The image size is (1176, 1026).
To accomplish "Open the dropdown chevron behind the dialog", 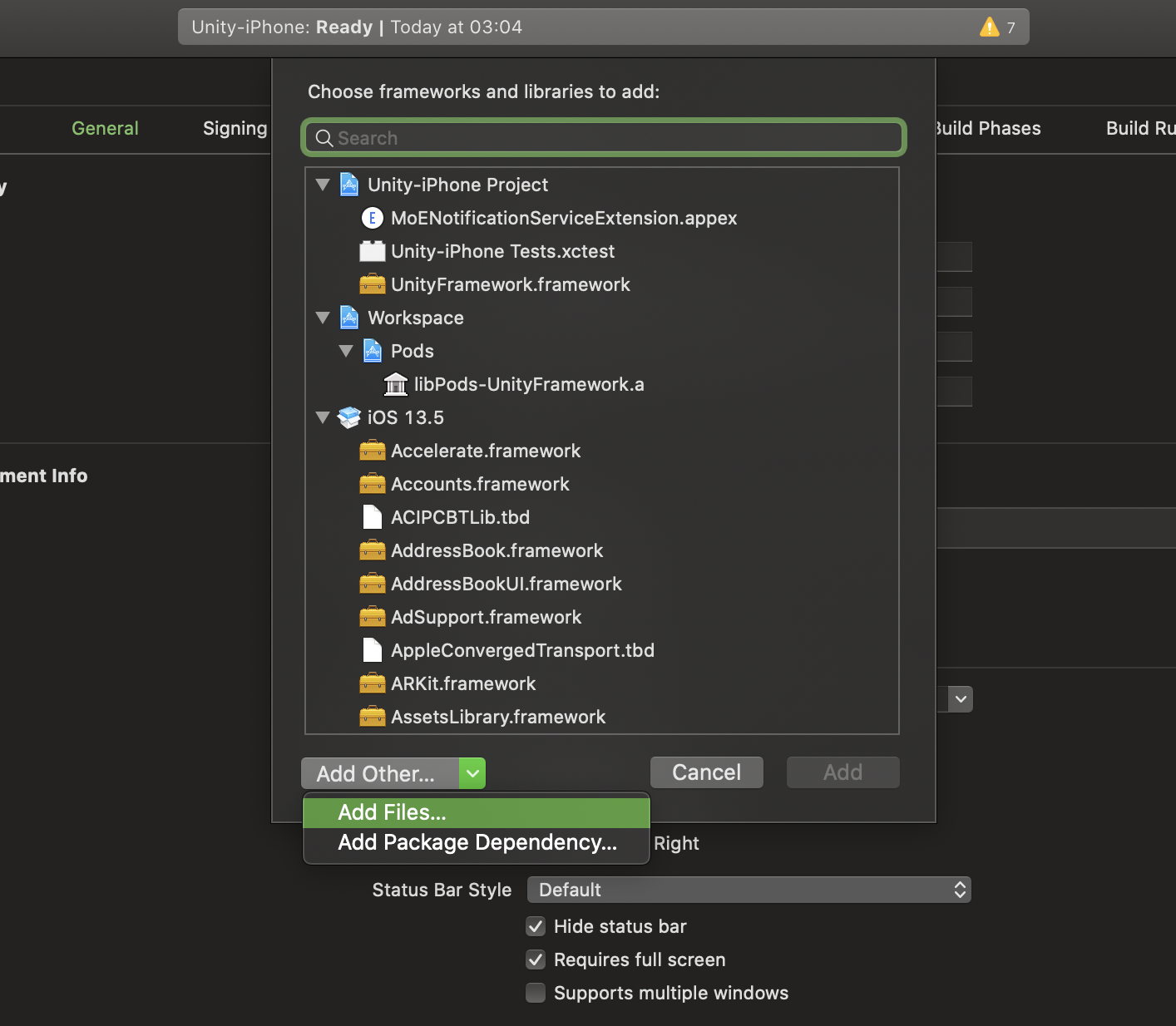I will [x=961, y=699].
